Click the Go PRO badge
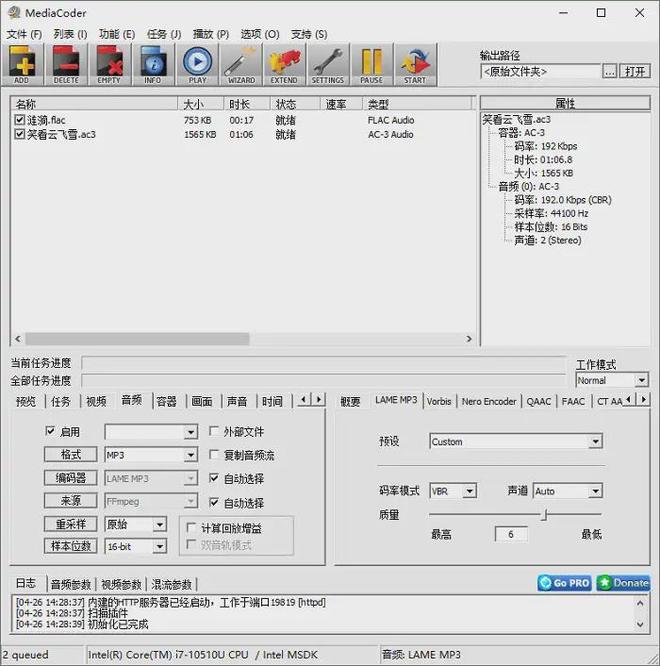Screen dimensions: 660x666 point(564,583)
